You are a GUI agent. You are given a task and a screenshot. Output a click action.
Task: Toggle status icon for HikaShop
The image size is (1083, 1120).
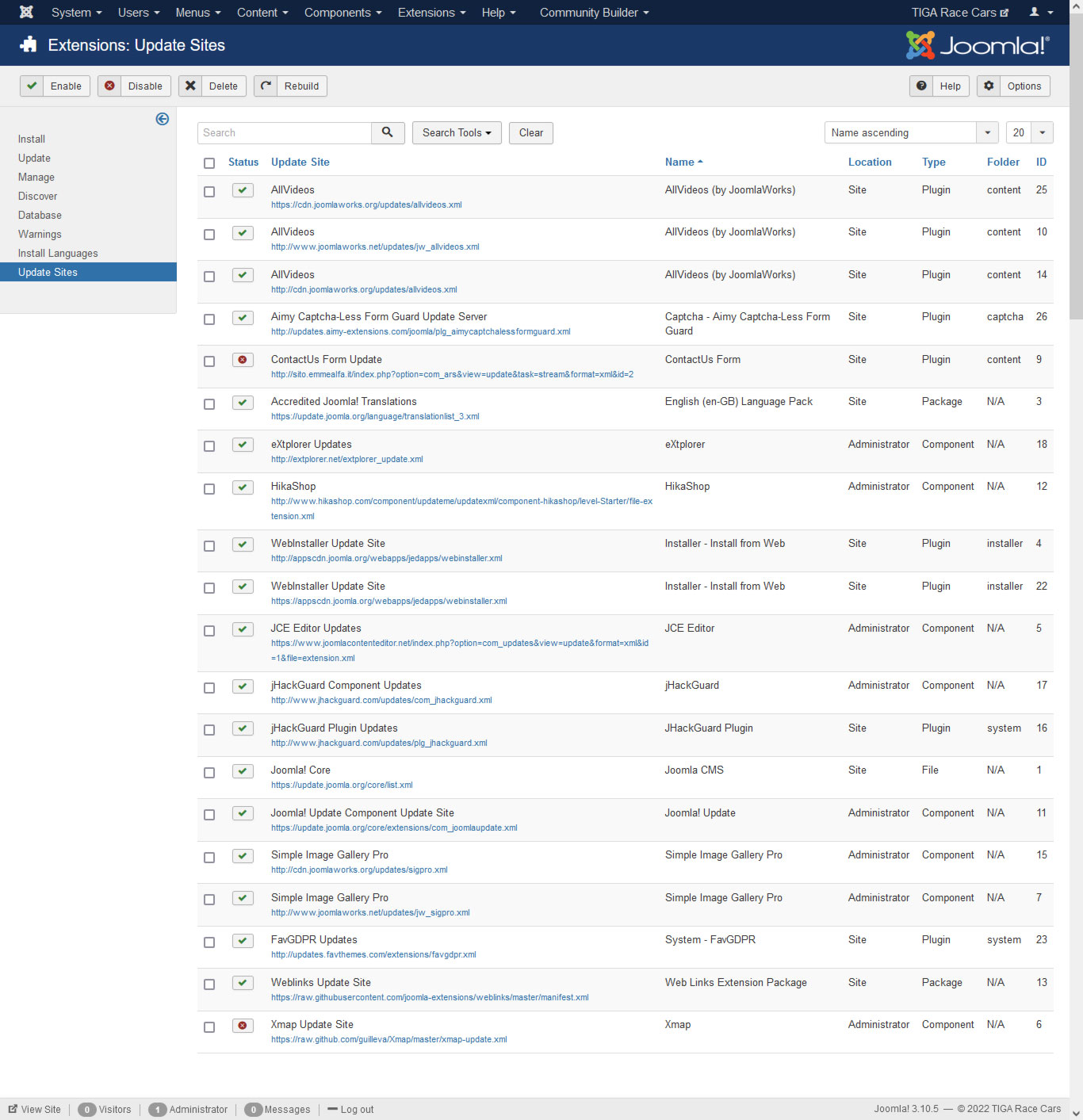click(243, 487)
